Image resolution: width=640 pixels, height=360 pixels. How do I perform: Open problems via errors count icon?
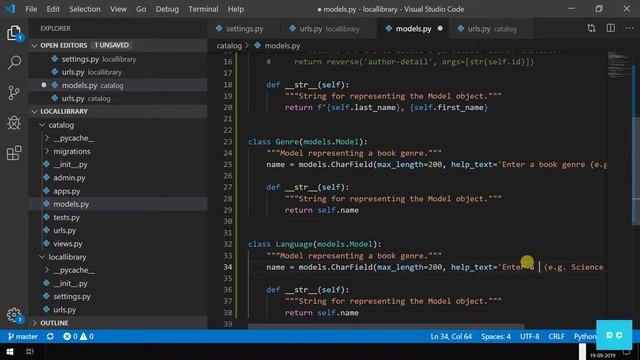point(70,336)
